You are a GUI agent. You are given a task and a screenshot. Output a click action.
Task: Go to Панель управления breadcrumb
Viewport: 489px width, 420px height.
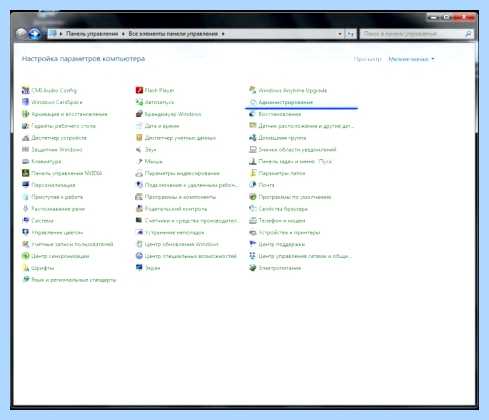[92, 34]
